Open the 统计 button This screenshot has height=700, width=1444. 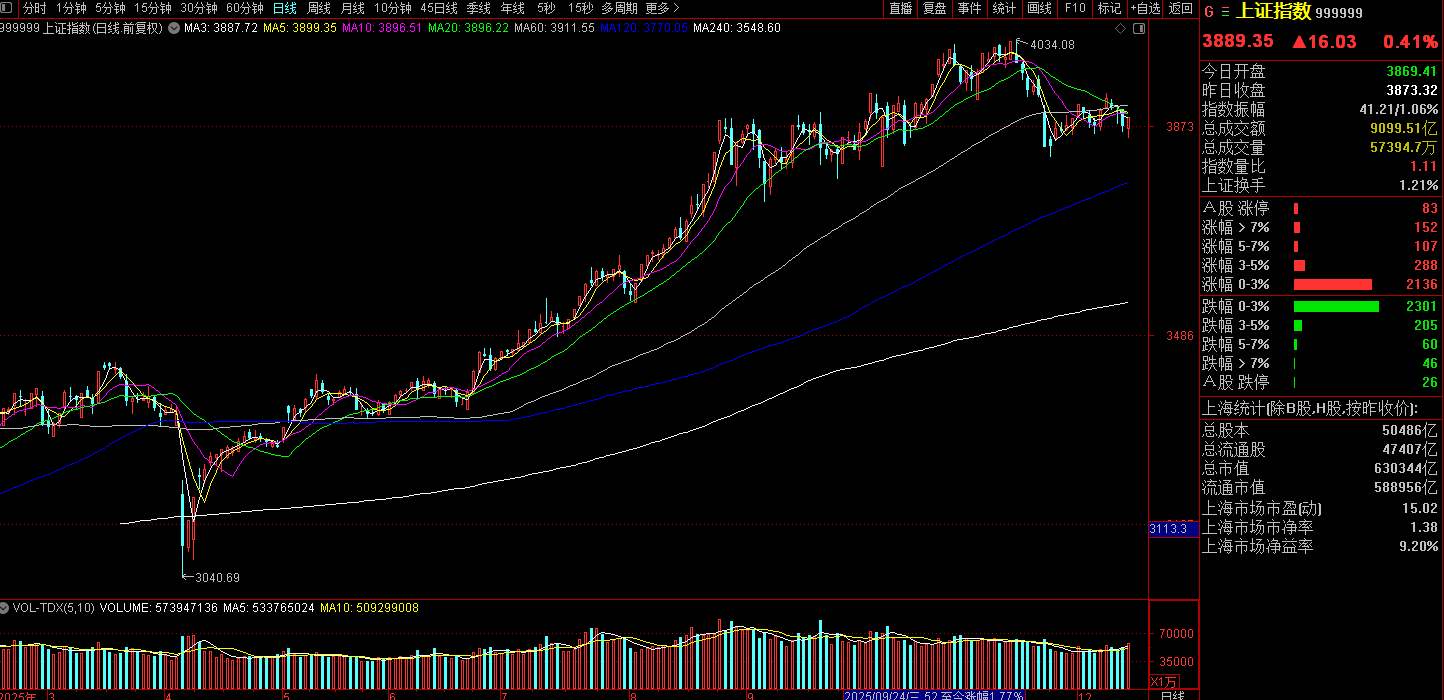coord(1004,8)
